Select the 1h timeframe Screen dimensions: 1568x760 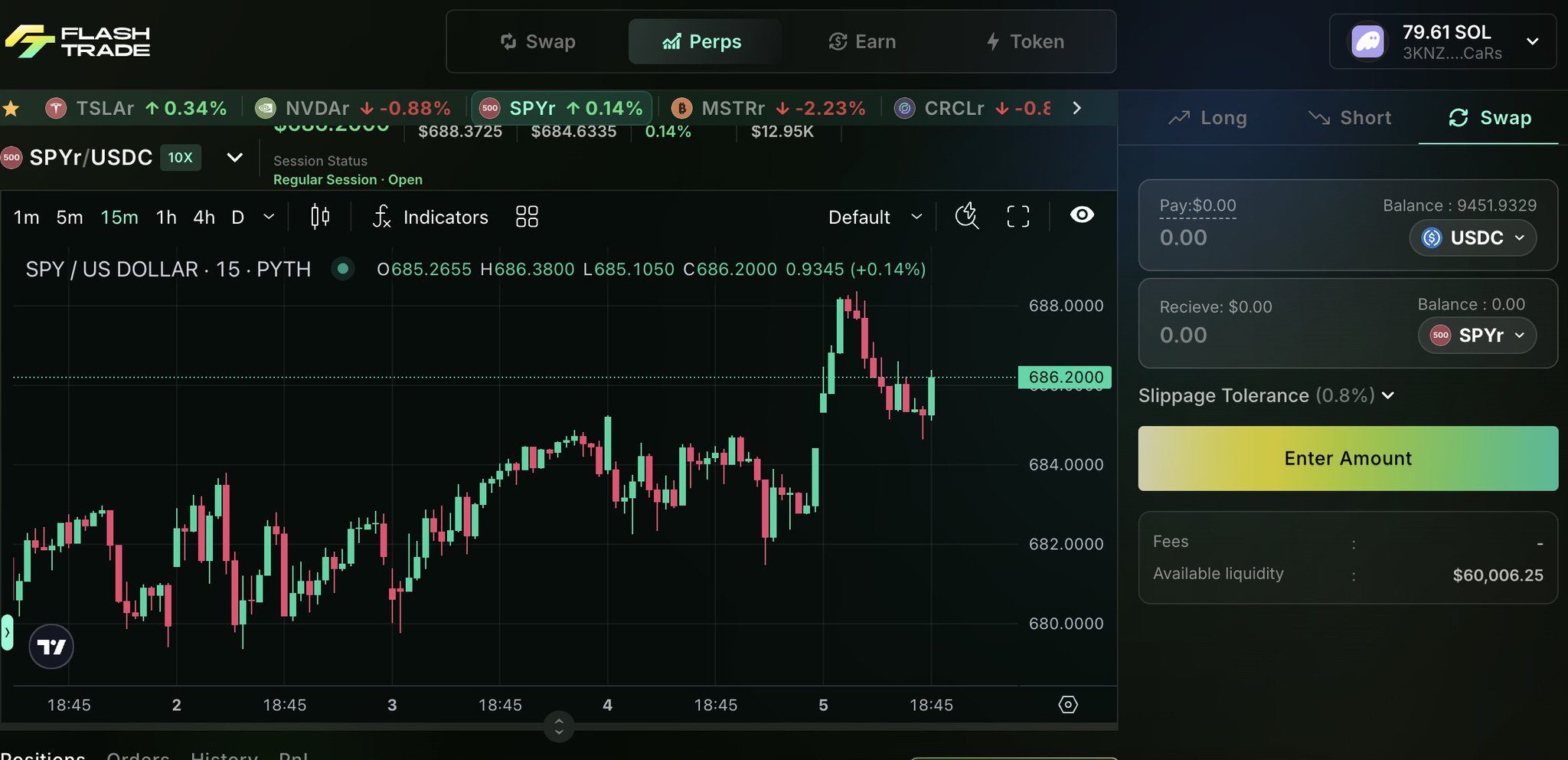coord(166,218)
